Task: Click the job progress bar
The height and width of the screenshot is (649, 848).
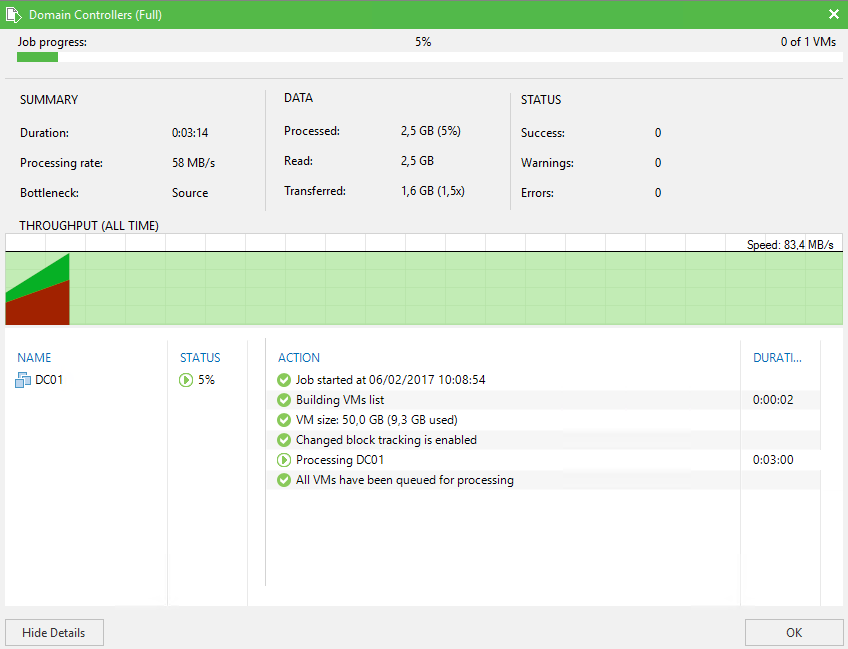Action: tap(429, 57)
